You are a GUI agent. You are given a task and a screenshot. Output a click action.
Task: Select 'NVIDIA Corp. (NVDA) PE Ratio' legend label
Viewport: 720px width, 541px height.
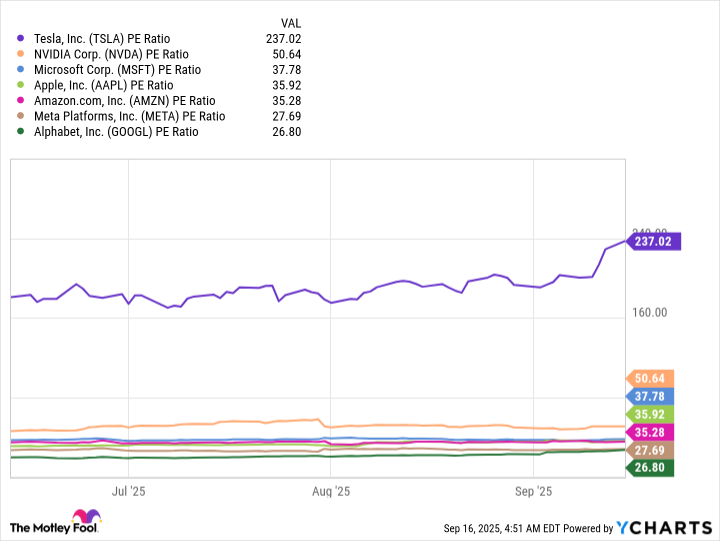111,54
